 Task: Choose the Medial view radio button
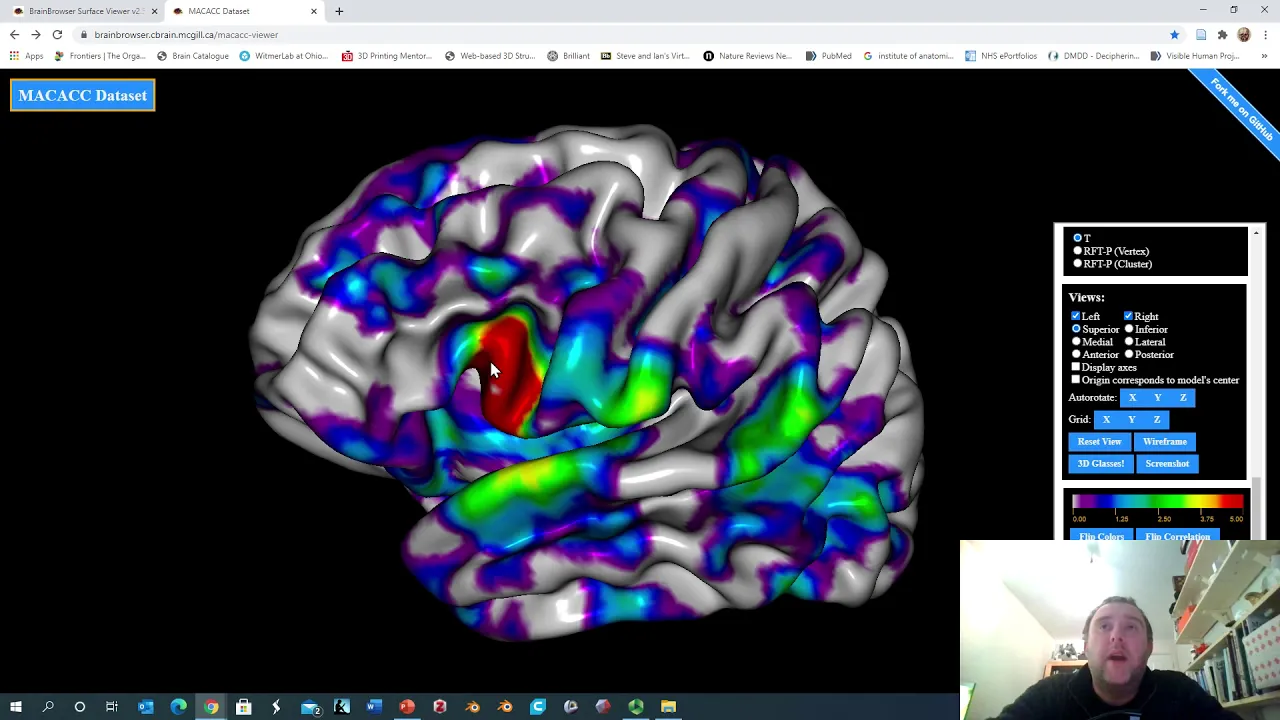point(1076,342)
